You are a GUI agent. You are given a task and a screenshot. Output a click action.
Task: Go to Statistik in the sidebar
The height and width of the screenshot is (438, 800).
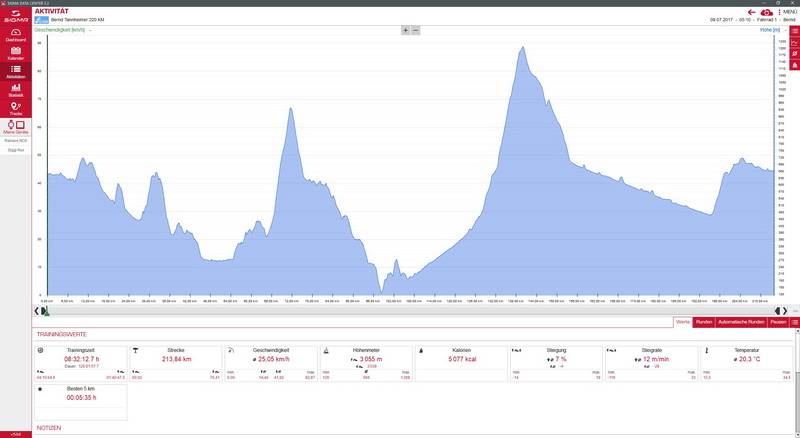point(16,90)
